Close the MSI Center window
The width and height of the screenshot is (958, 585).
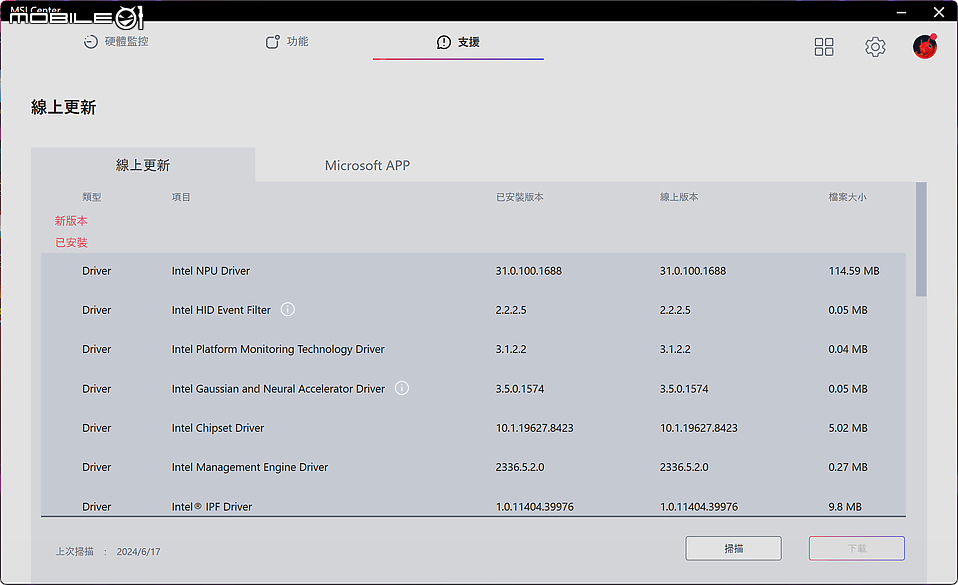[x=939, y=12]
